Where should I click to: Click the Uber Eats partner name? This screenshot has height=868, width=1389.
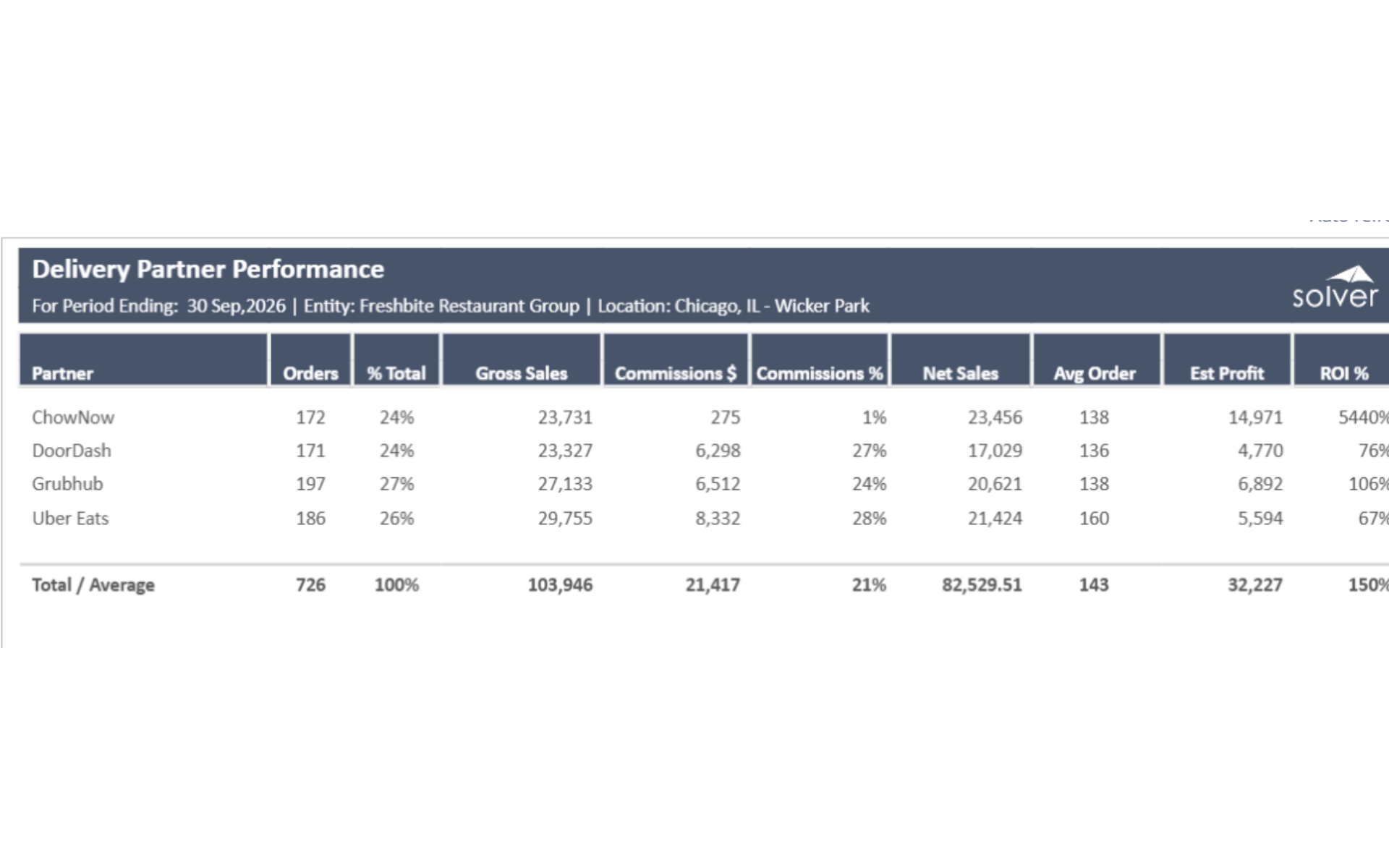(70, 519)
